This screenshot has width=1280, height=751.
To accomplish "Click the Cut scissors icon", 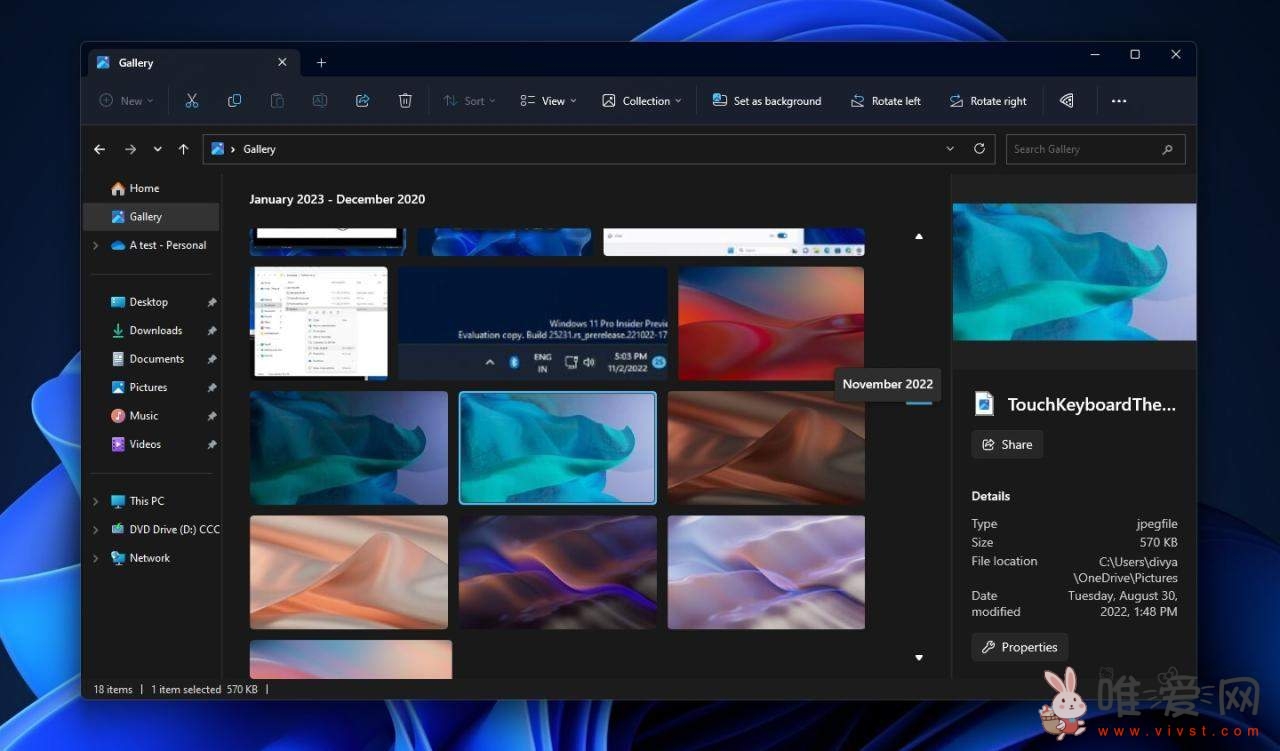I will (x=192, y=101).
